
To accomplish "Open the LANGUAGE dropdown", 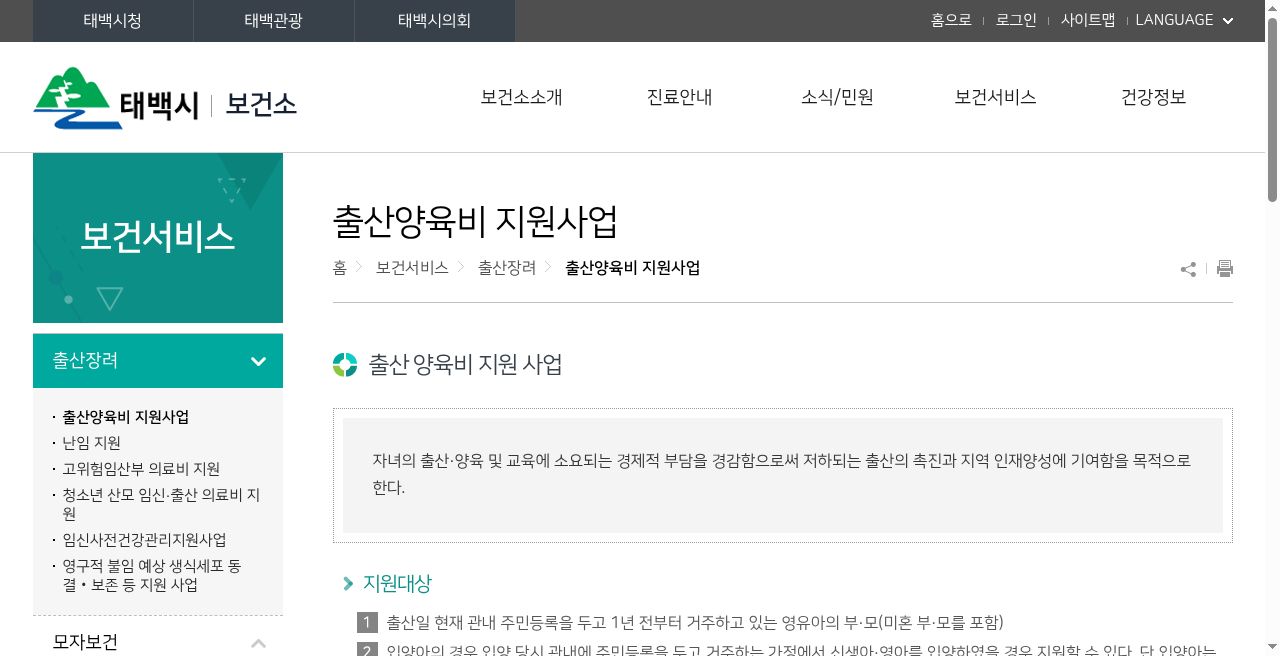I will [x=1184, y=20].
